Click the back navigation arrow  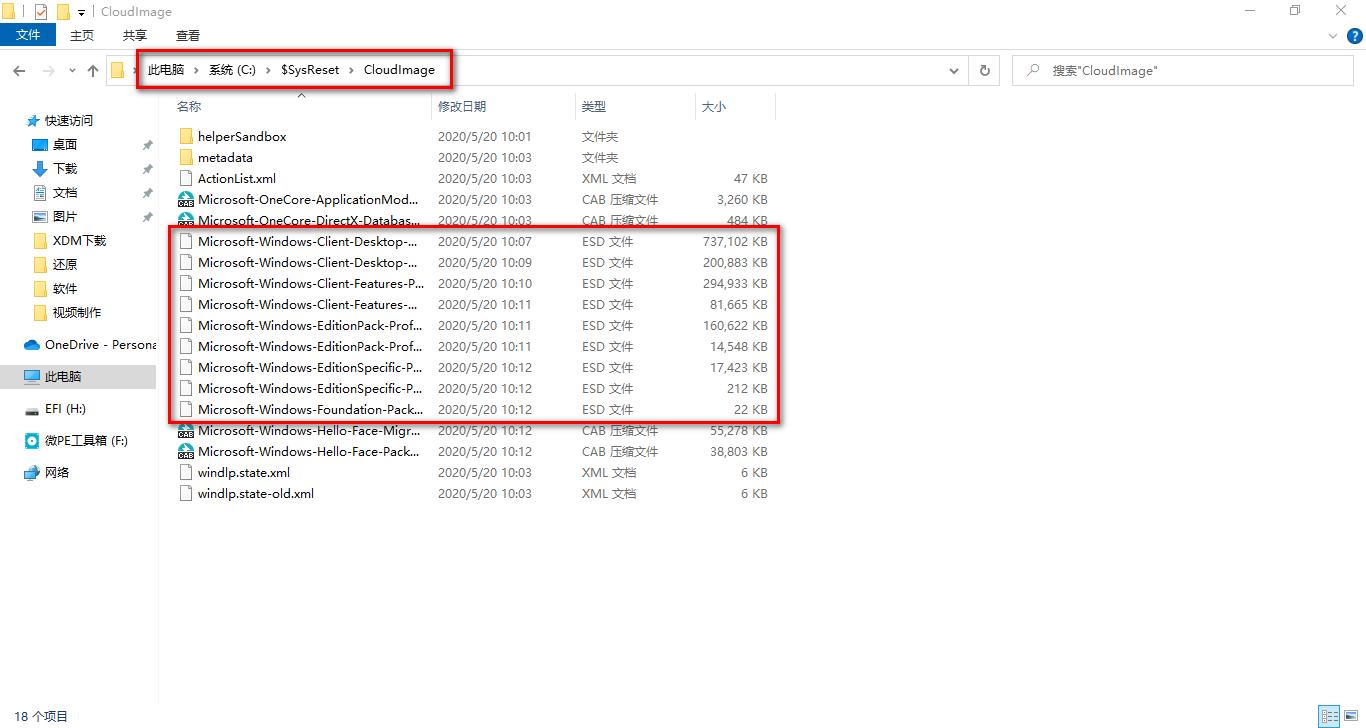point(19,70)
